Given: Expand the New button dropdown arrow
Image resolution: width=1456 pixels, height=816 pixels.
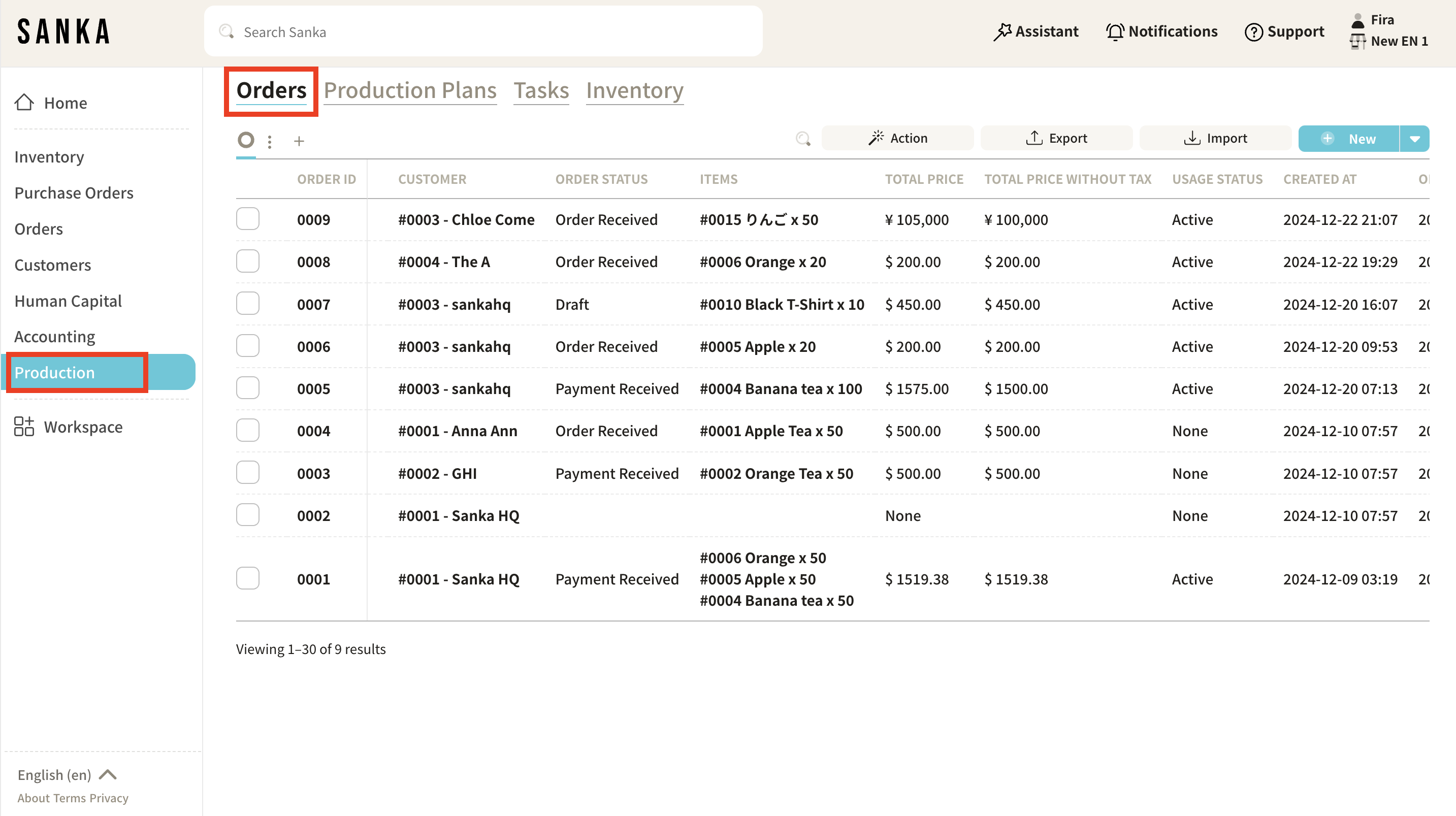Looking at the screenshot, I should coord(1415,139).
